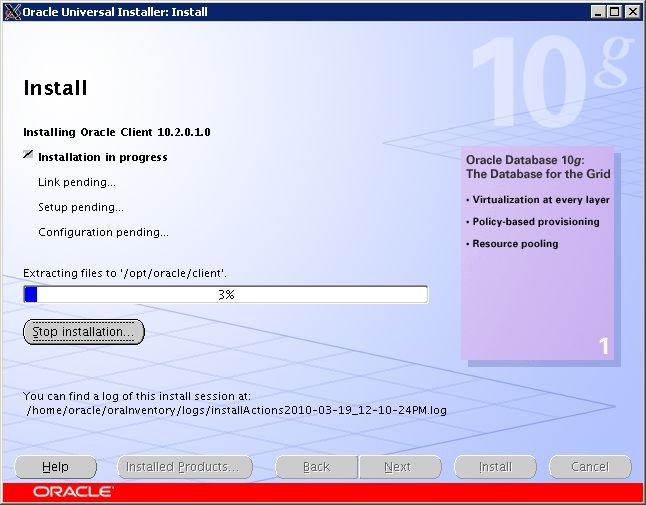
Task: Click the ORACLE logo in red footer
Action: (x=73, y=492)
